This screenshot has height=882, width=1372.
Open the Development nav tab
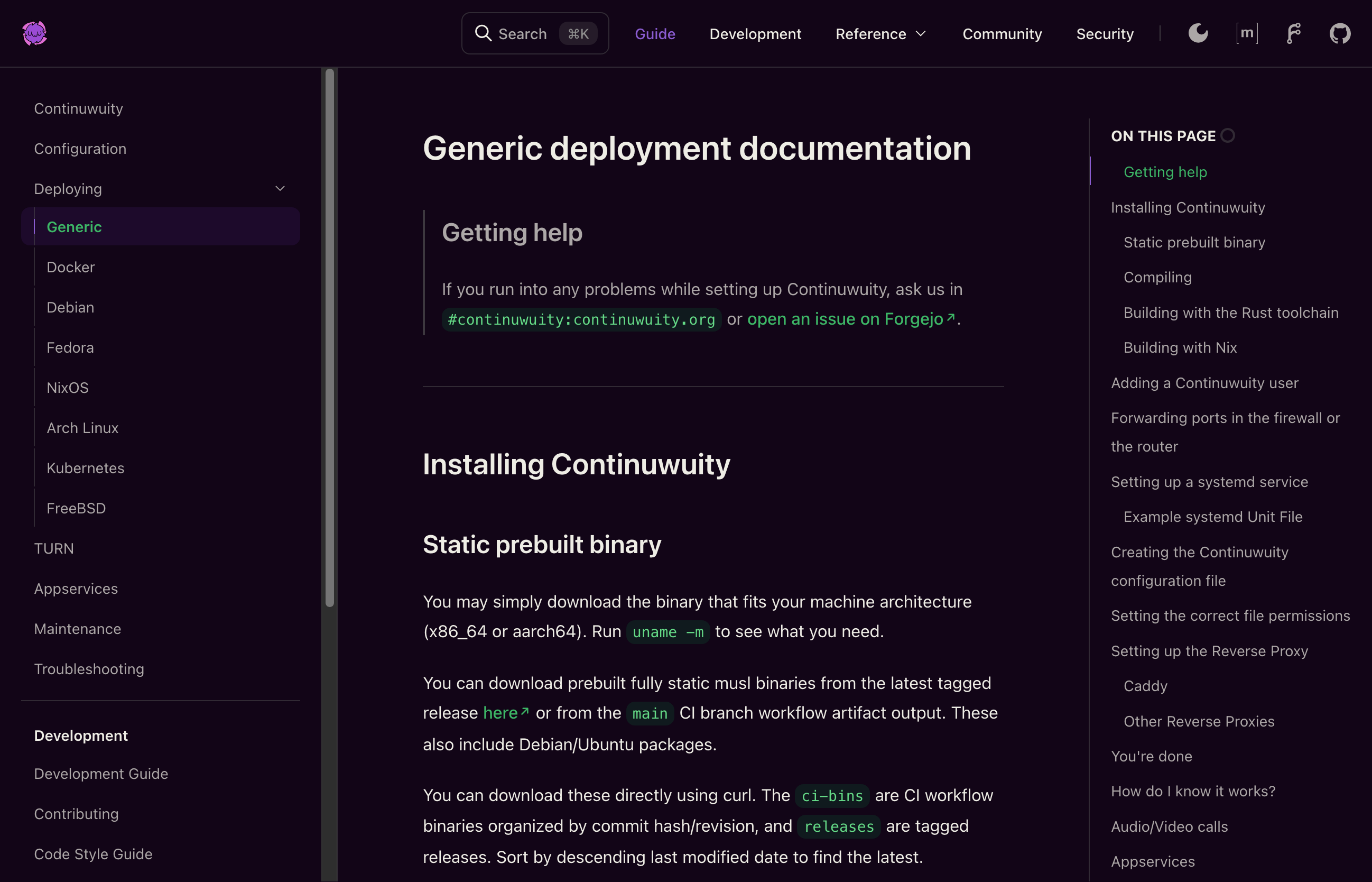[755, 34]
